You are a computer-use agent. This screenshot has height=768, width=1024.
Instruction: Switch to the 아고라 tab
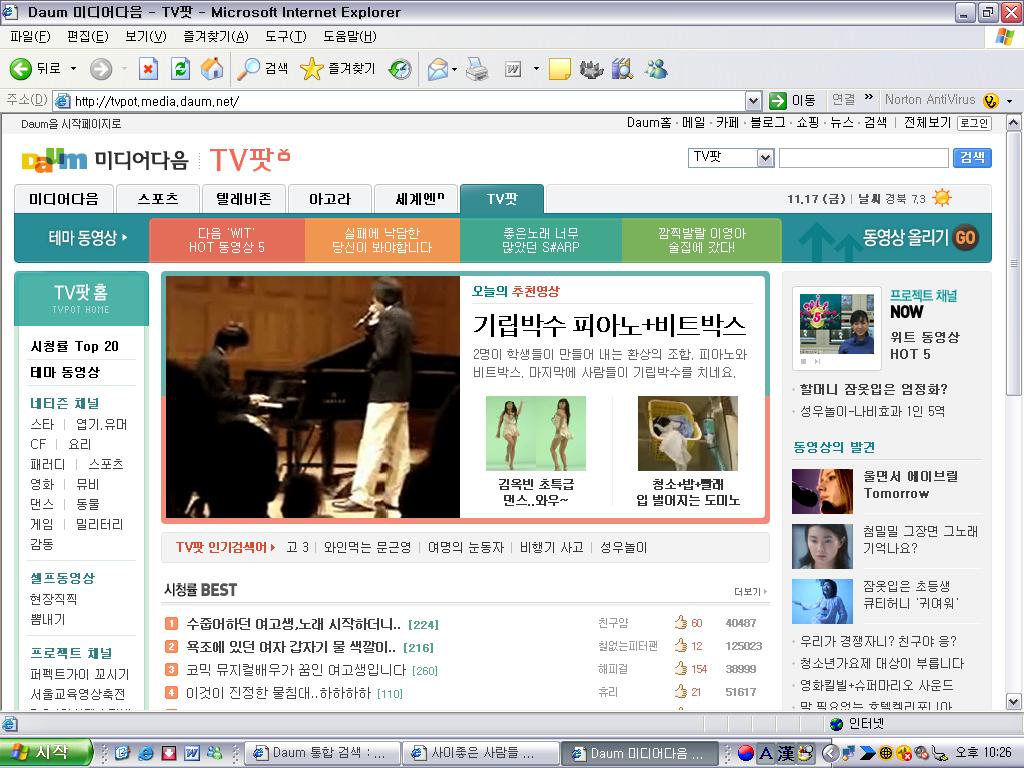pyautogui.click(x=330, y=199)
